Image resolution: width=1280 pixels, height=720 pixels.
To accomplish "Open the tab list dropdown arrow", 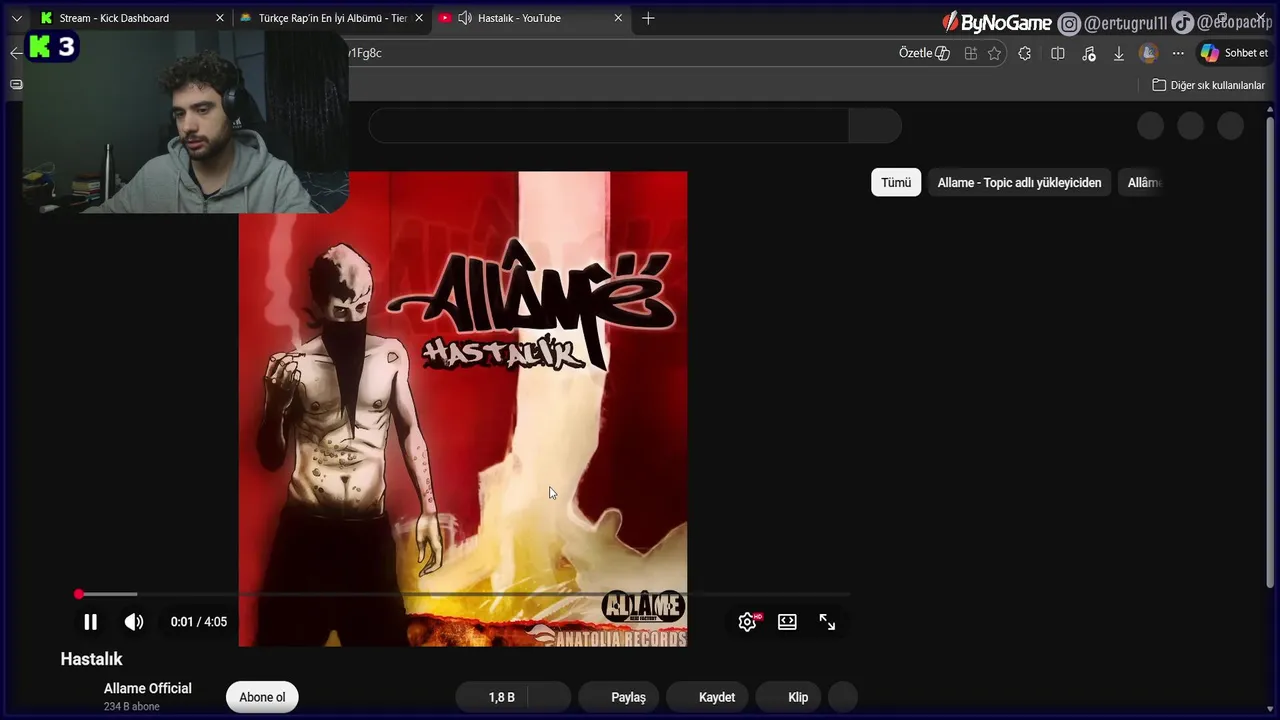I will [x=16, y=18].
